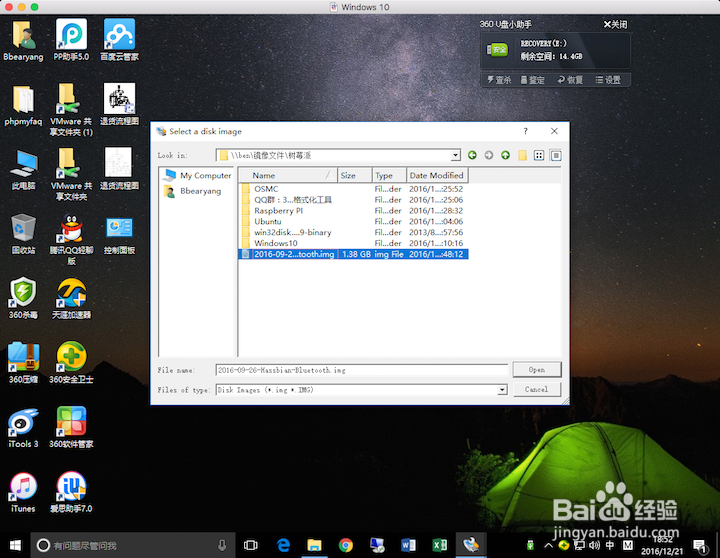
Task: Open taskbar clock showing 2016/12/21
Action: pyautogui.click(x=662, y=546)
